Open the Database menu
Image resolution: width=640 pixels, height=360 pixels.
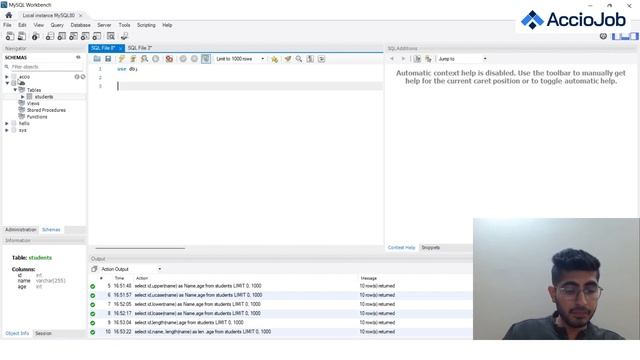point(80,25)
